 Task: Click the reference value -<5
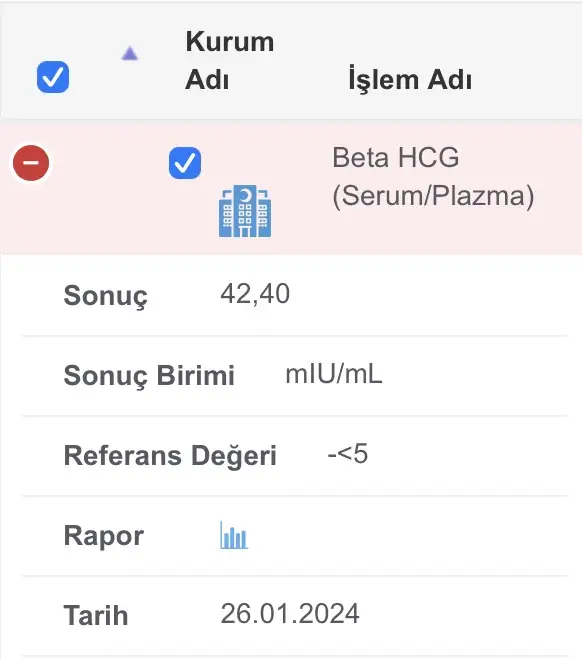click(348, 454)
